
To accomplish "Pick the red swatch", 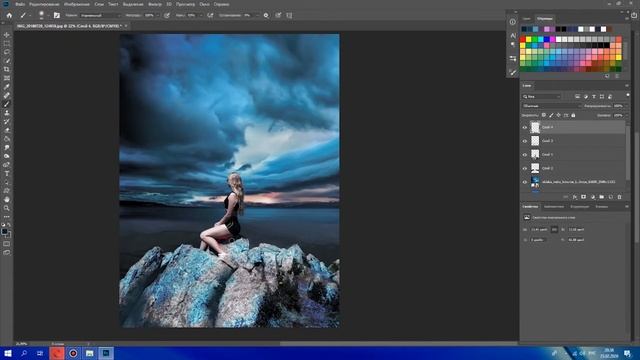I will [522, 40].
